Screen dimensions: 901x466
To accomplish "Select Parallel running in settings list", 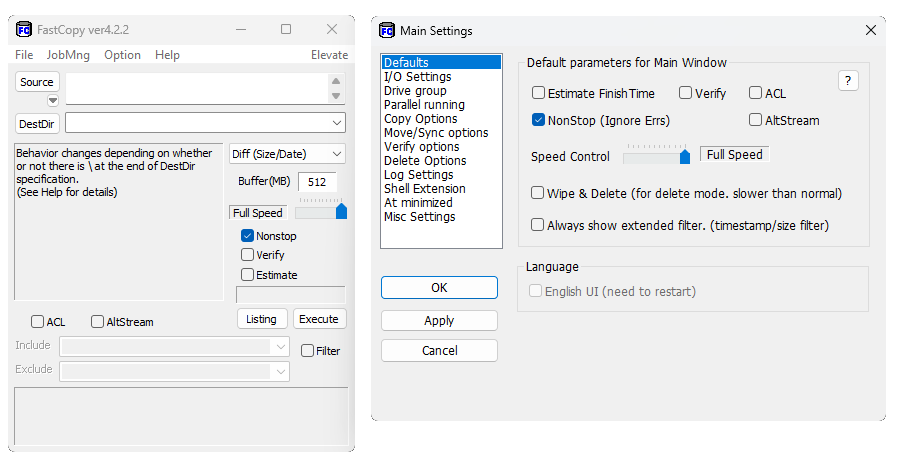I will pos(441,105).
